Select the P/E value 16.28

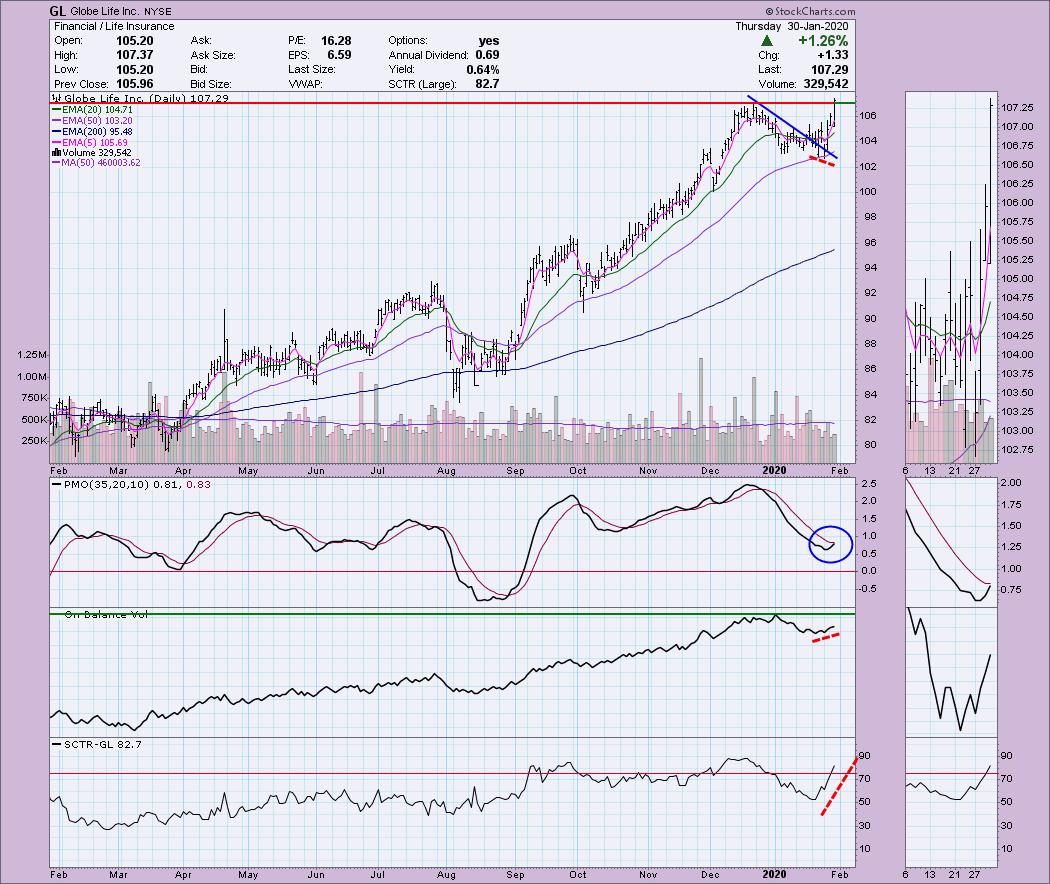pos(335,41)
